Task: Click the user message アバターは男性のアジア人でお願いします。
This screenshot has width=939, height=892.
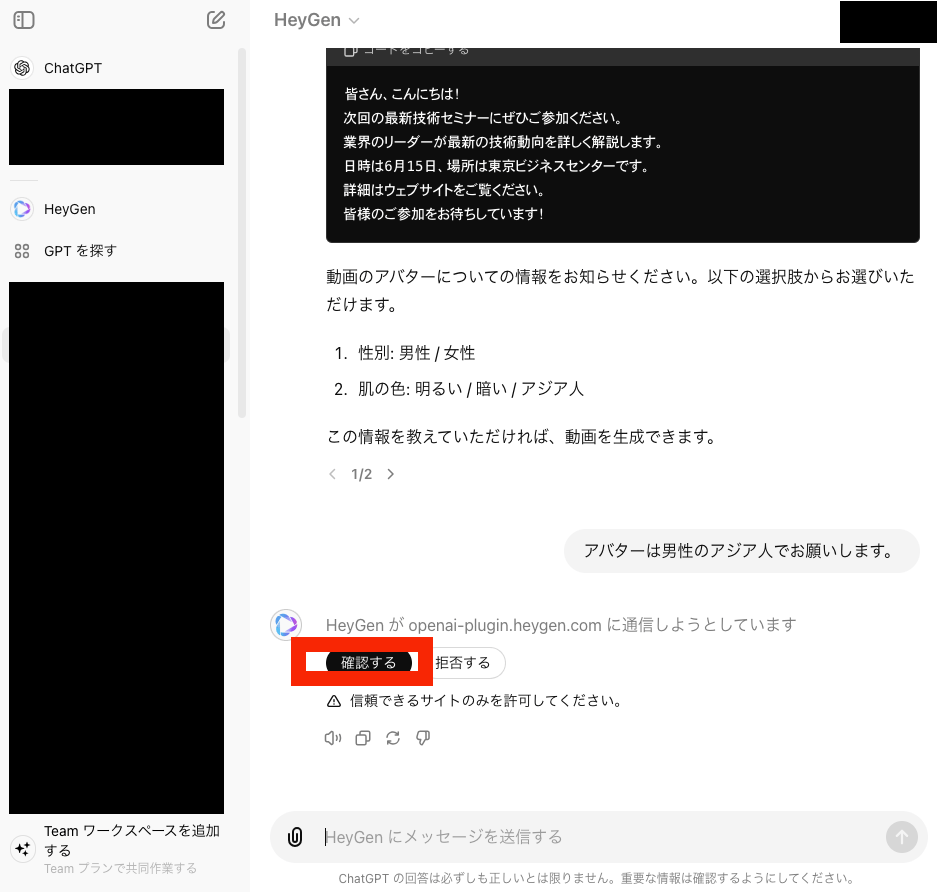Action: [741, 551]
